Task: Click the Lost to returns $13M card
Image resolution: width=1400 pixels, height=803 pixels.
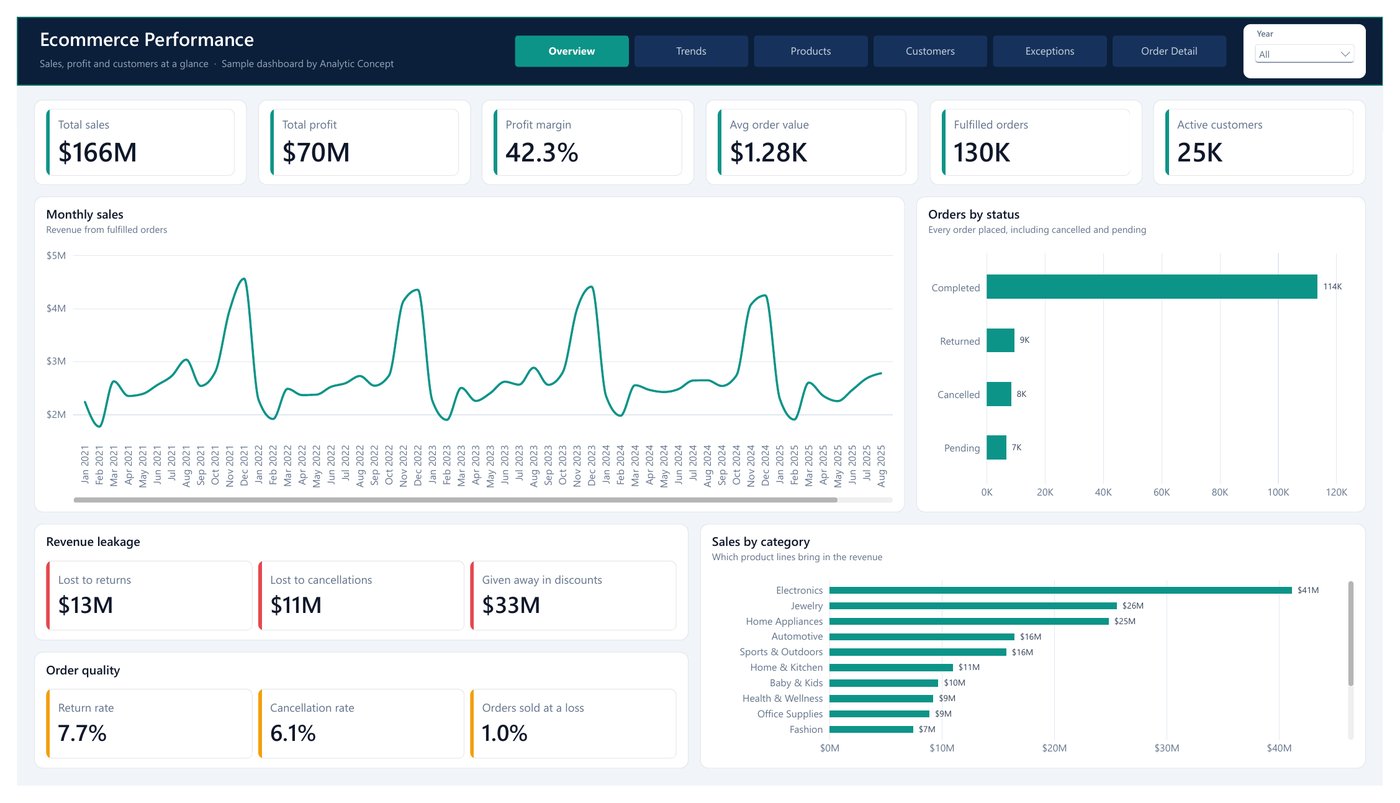Action: click(x=149, y=595)
